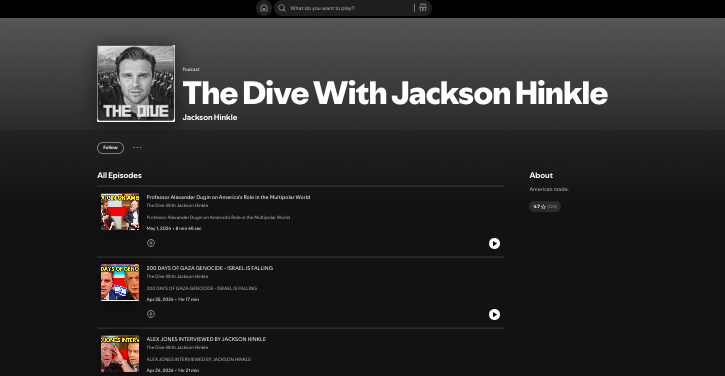Click the Alex Jones episode thumbnail
Image resolution: width=725 pixels, height=376 pixels.
click(120, 354)
